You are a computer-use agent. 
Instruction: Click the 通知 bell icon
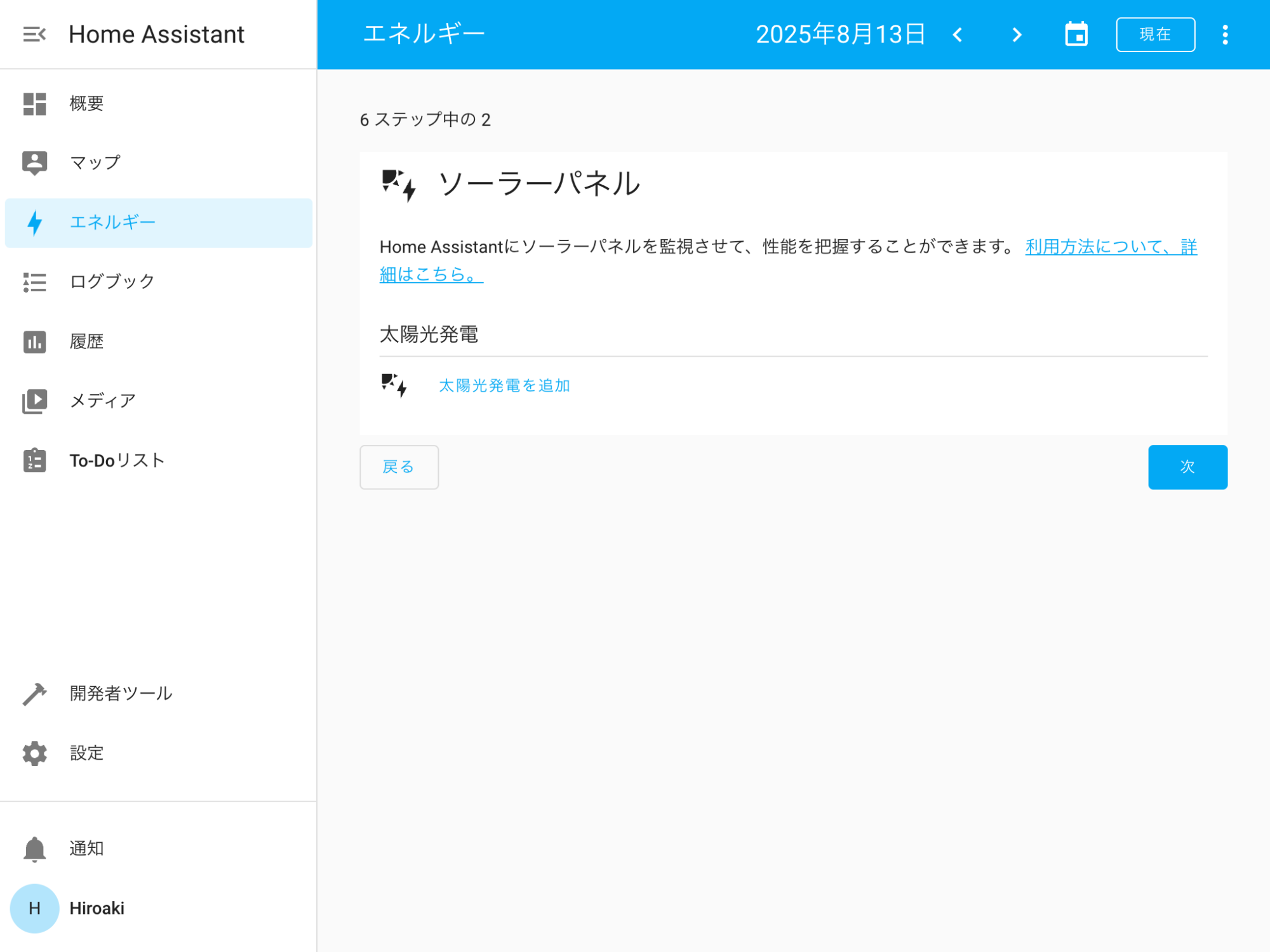point(34,849)
